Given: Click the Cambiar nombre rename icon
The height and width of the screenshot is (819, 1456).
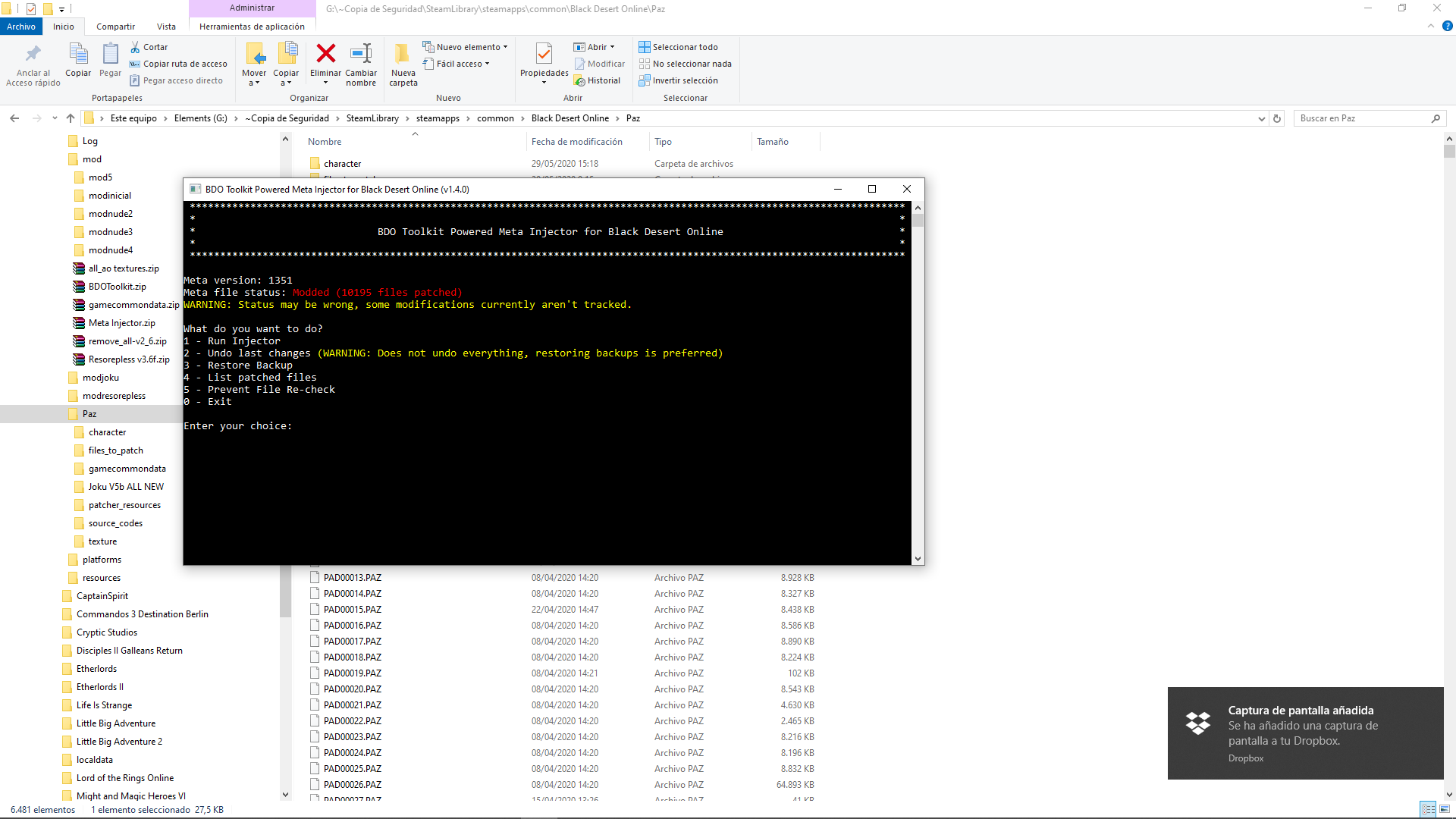Looking at the screenshot, I should tap(361, 54).
